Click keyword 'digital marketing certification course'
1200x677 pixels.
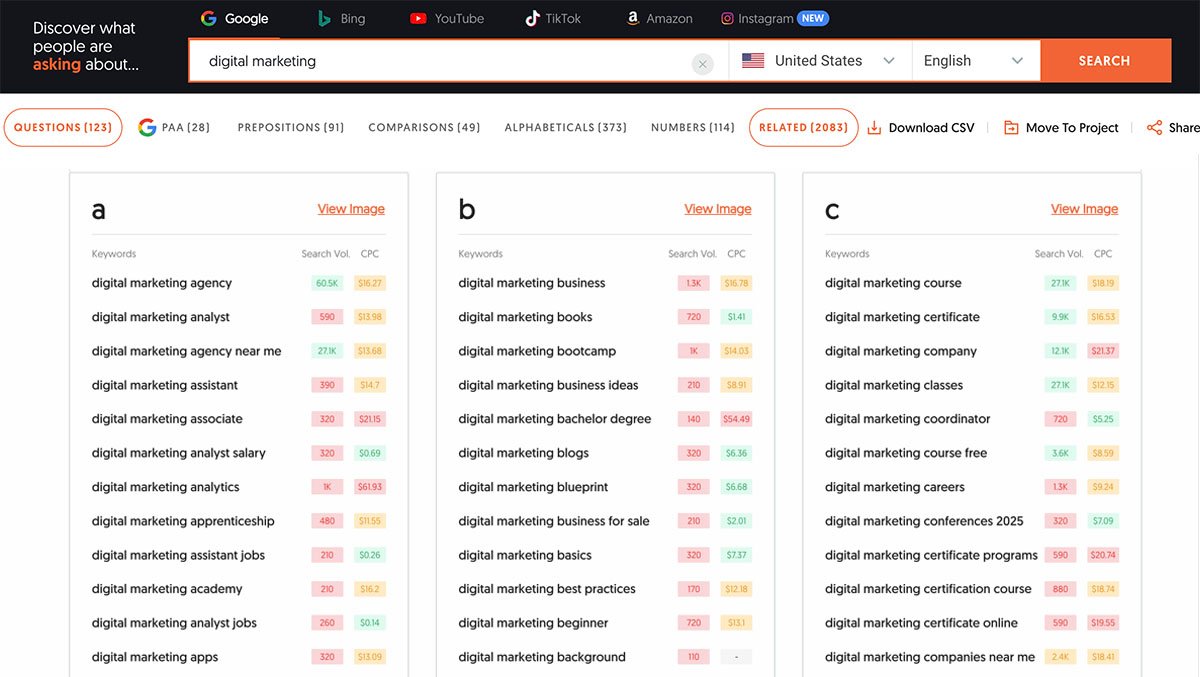928,589
